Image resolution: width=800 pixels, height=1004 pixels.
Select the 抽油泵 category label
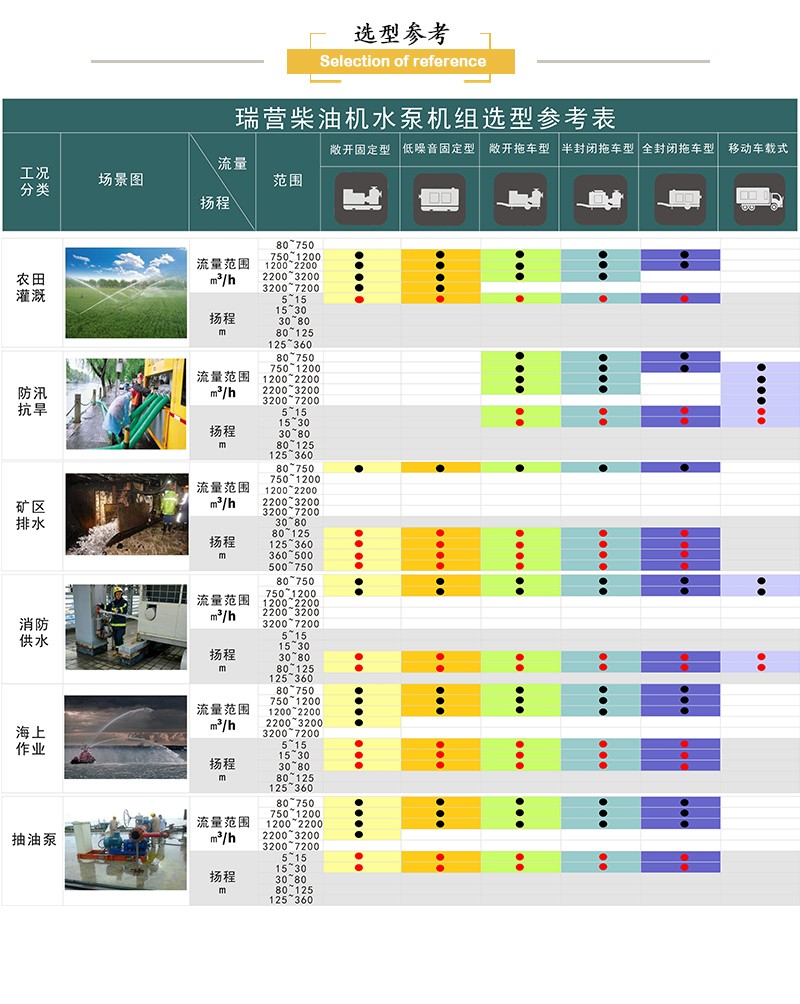(34, 839)
